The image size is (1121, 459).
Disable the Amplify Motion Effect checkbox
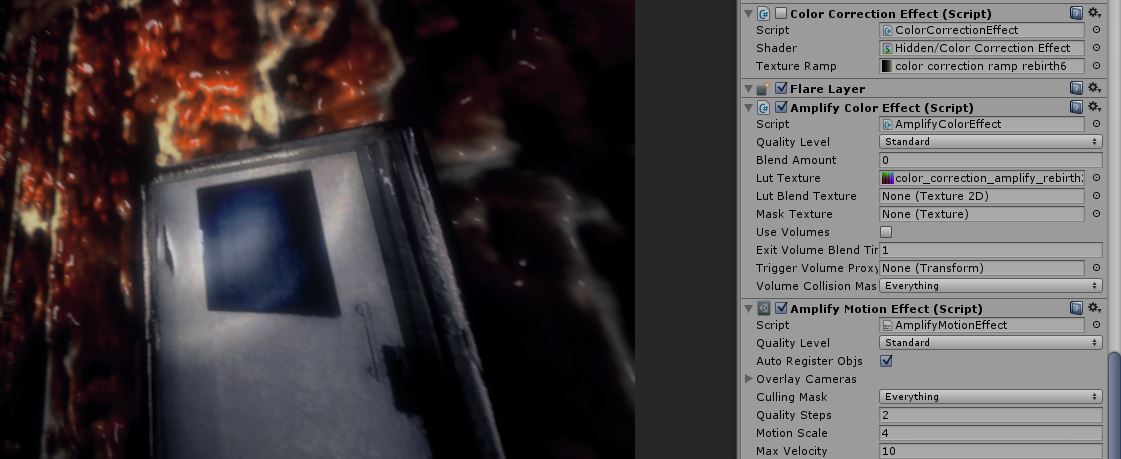coord(781,309)
